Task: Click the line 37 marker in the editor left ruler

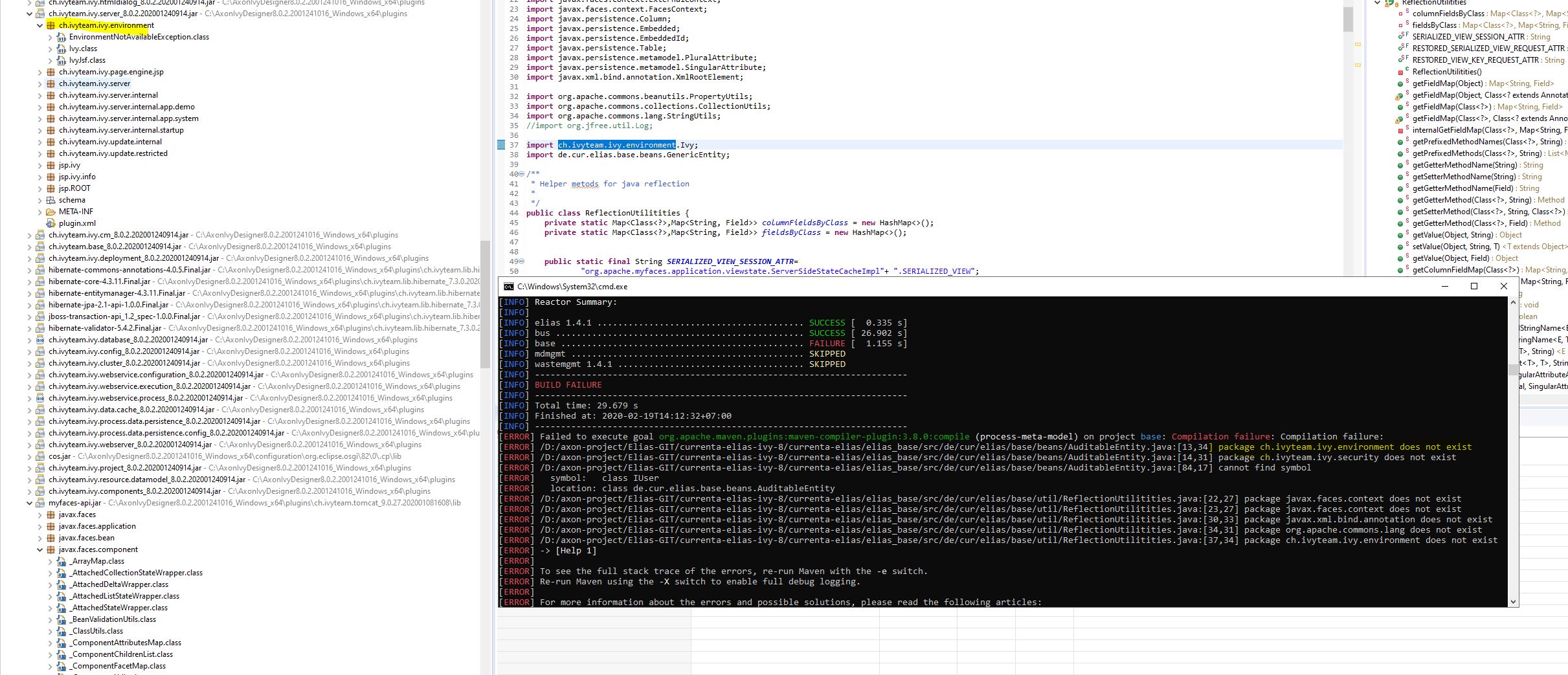Action: coord(501,145)
